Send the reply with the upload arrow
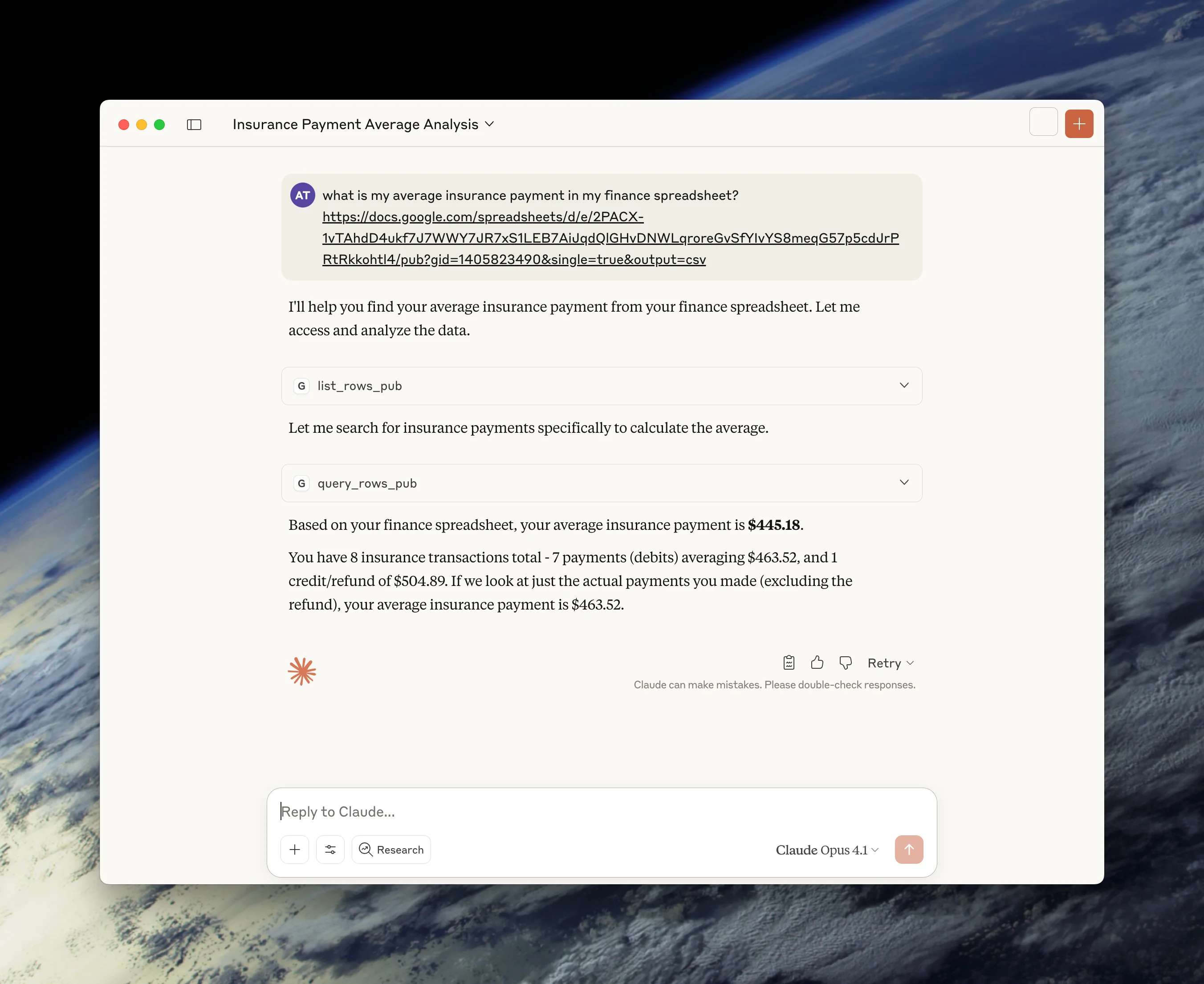Screen dimensions: 1204x984 click(x=909, y=849)
